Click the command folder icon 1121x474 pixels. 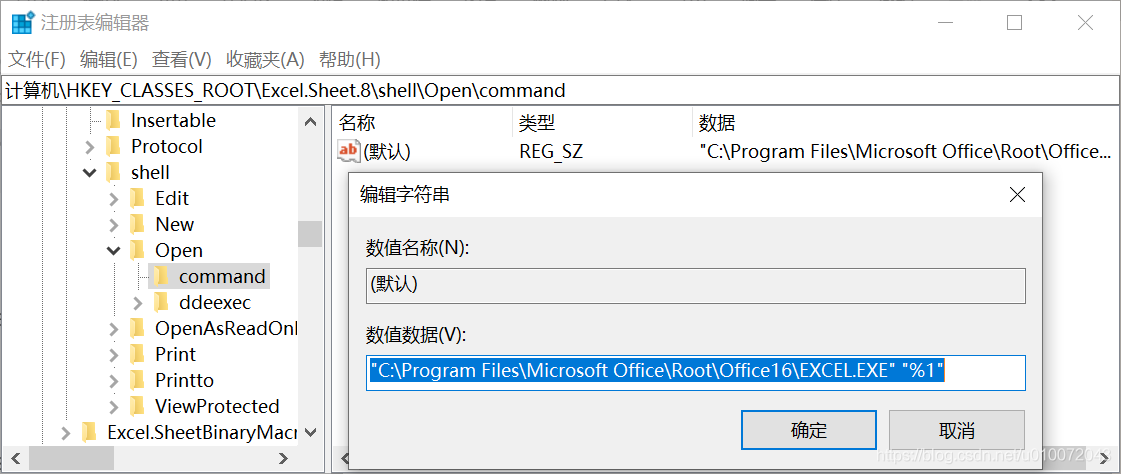click(x=162, y=277)
